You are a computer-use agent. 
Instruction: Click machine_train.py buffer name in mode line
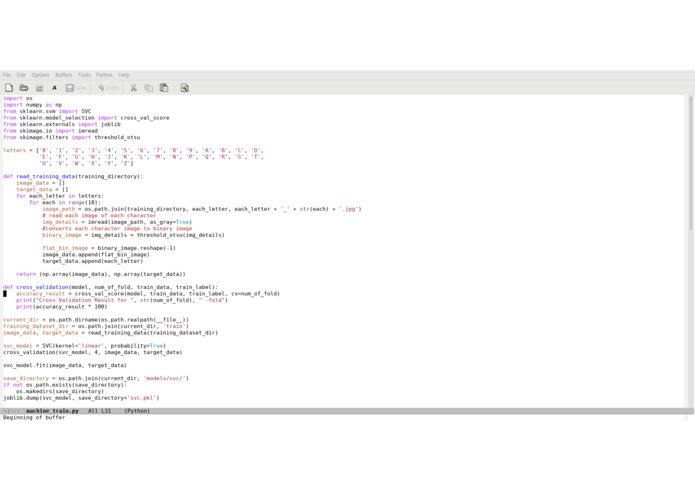pos(52,411)
